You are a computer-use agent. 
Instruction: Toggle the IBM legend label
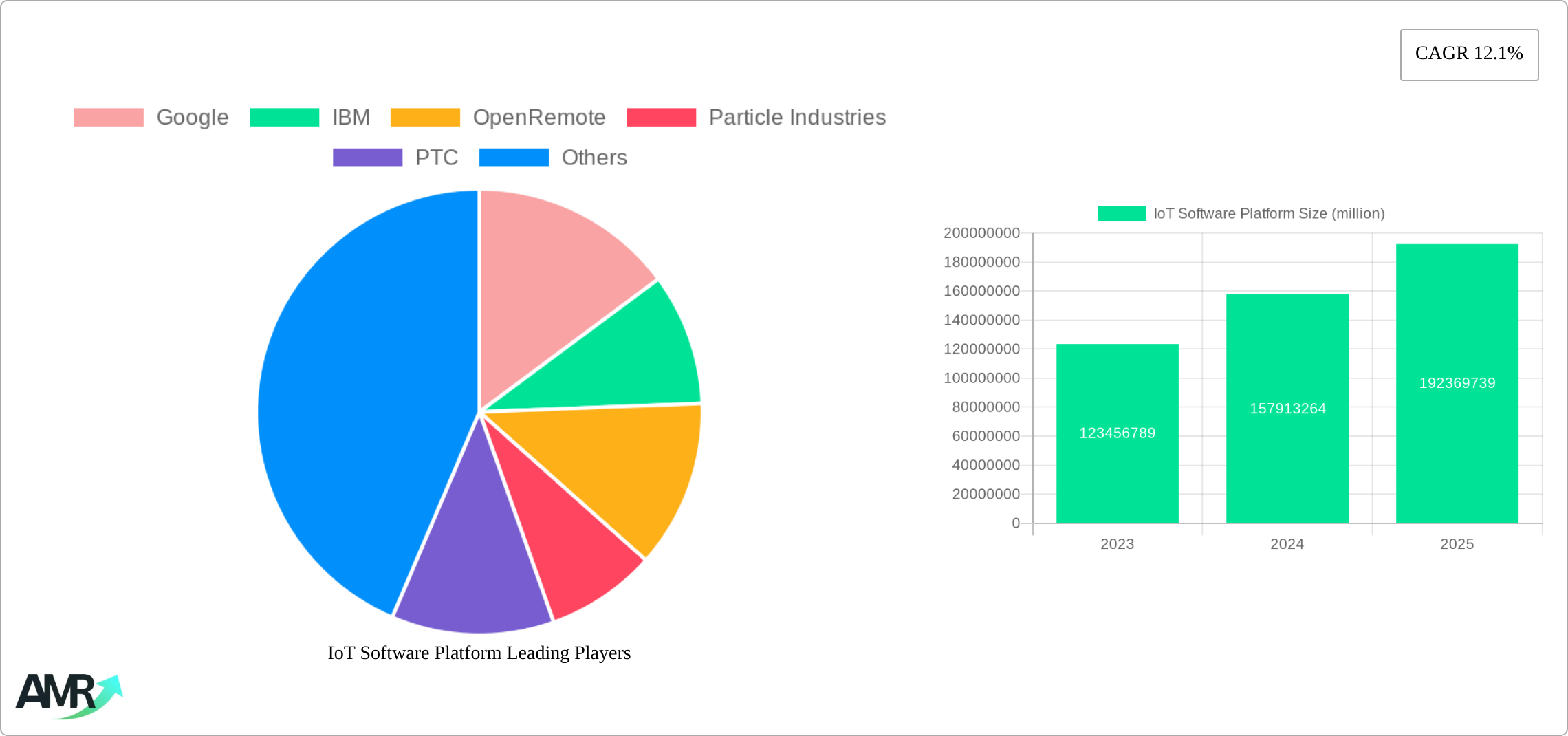pos(351,118)
